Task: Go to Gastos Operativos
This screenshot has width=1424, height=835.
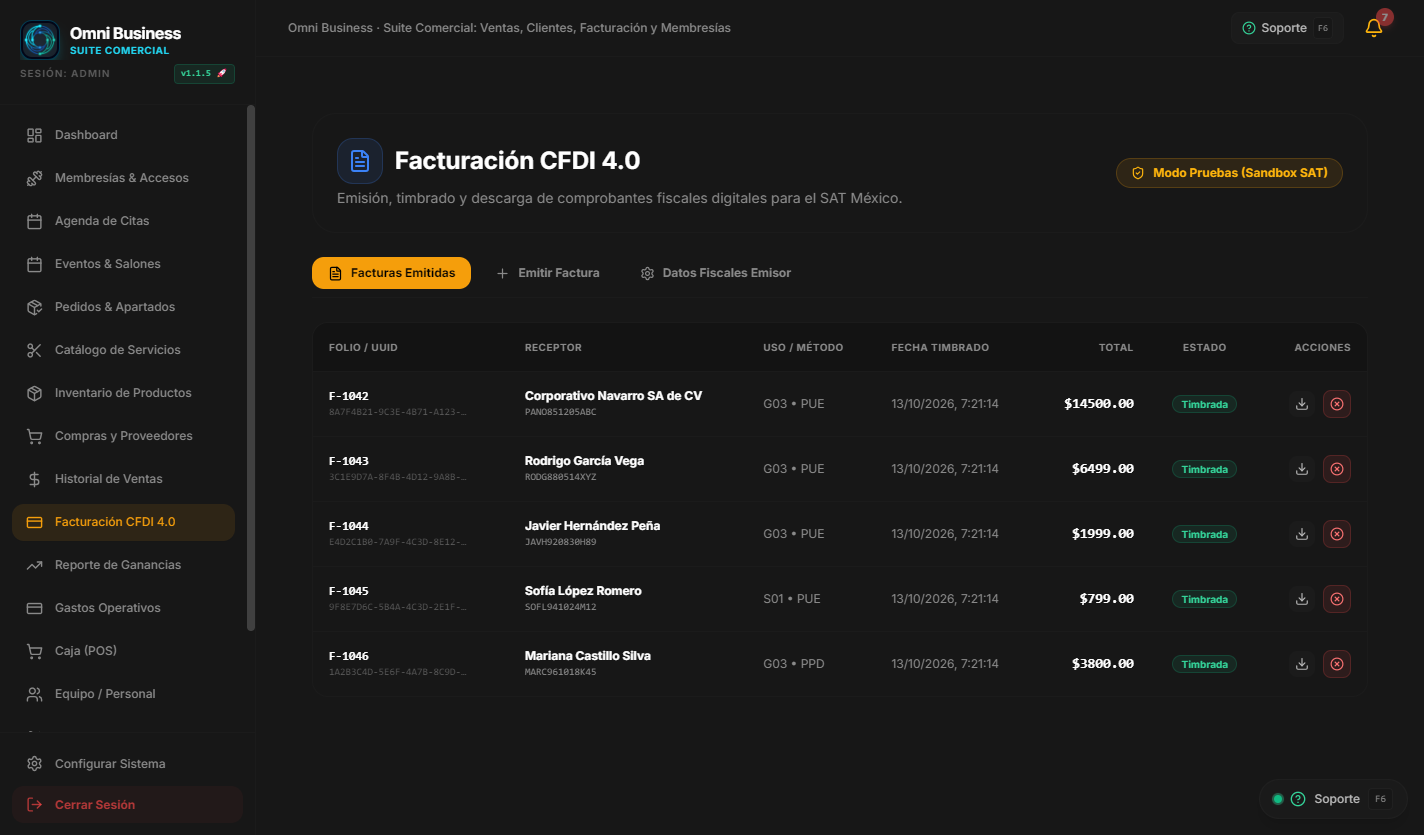Action: pos(123,608)
